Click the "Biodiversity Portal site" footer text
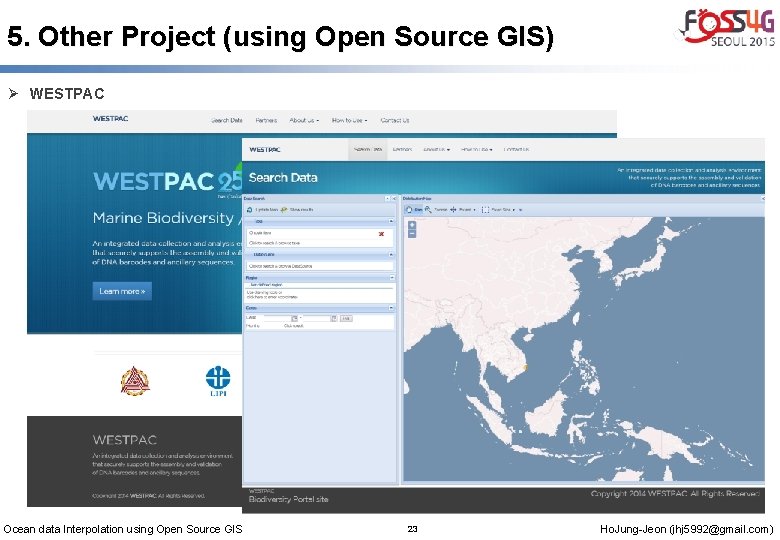Image resolution: width=780 pixels, height=540 pixels. point(289,499)
